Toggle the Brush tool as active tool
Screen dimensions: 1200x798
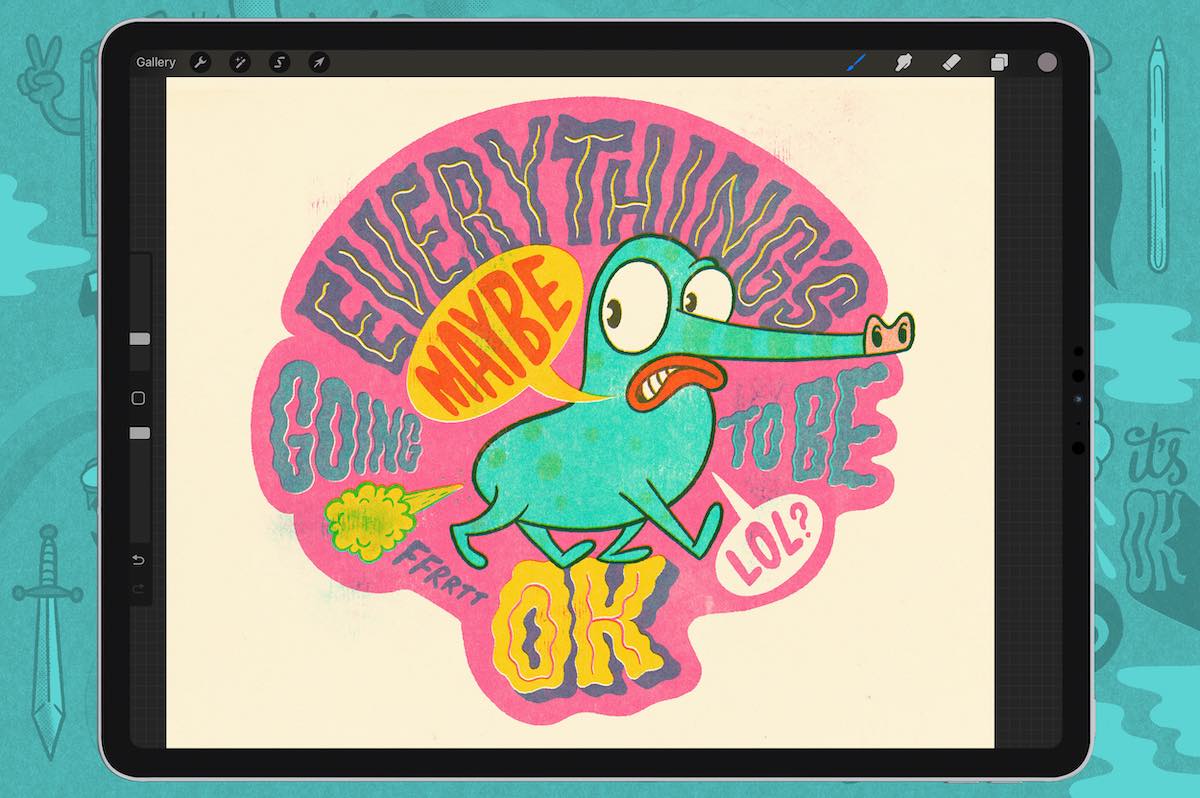coord(855,60)
